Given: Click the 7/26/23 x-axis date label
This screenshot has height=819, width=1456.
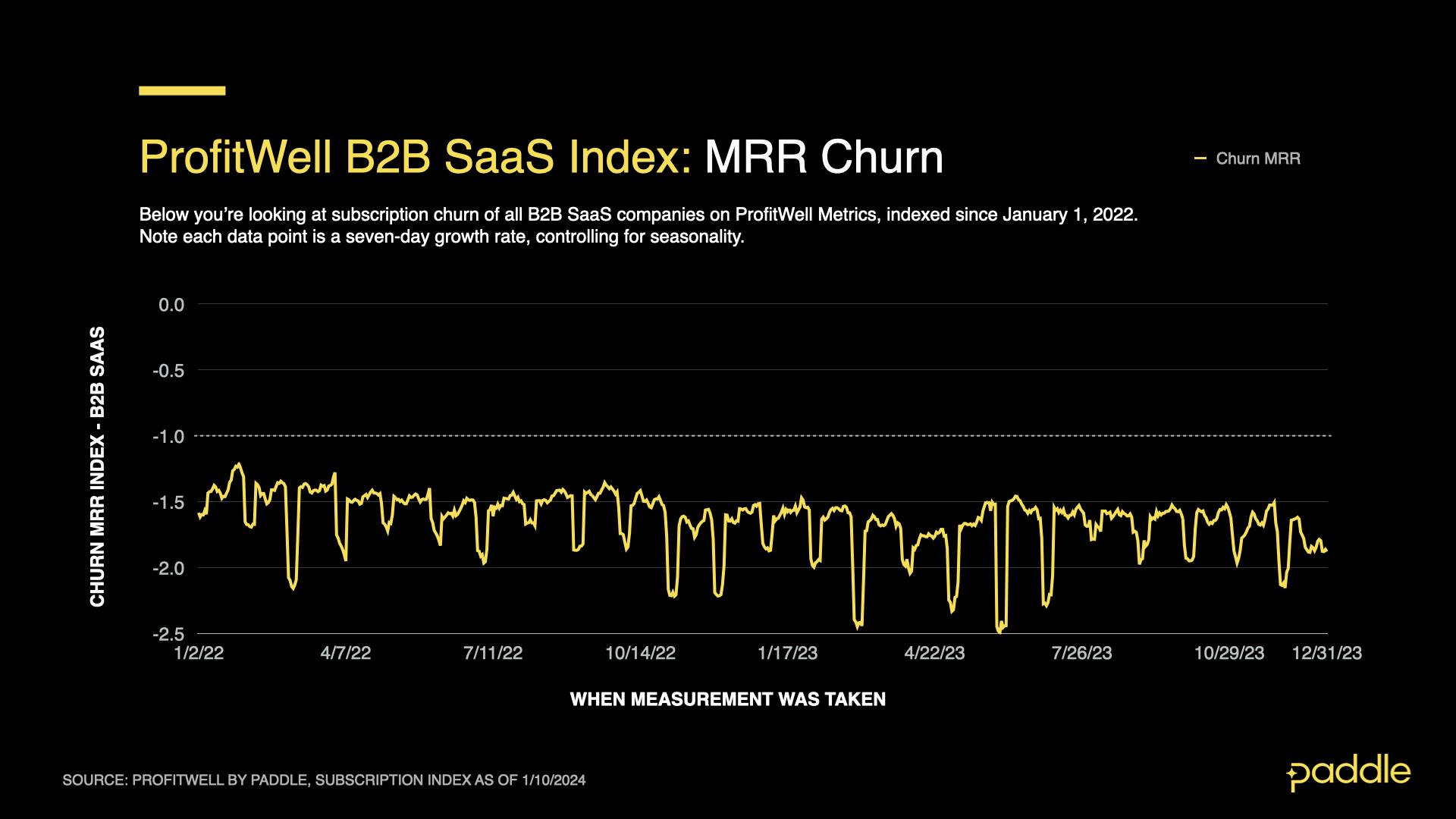Looking at the screenshot, I should [1081, 654].
